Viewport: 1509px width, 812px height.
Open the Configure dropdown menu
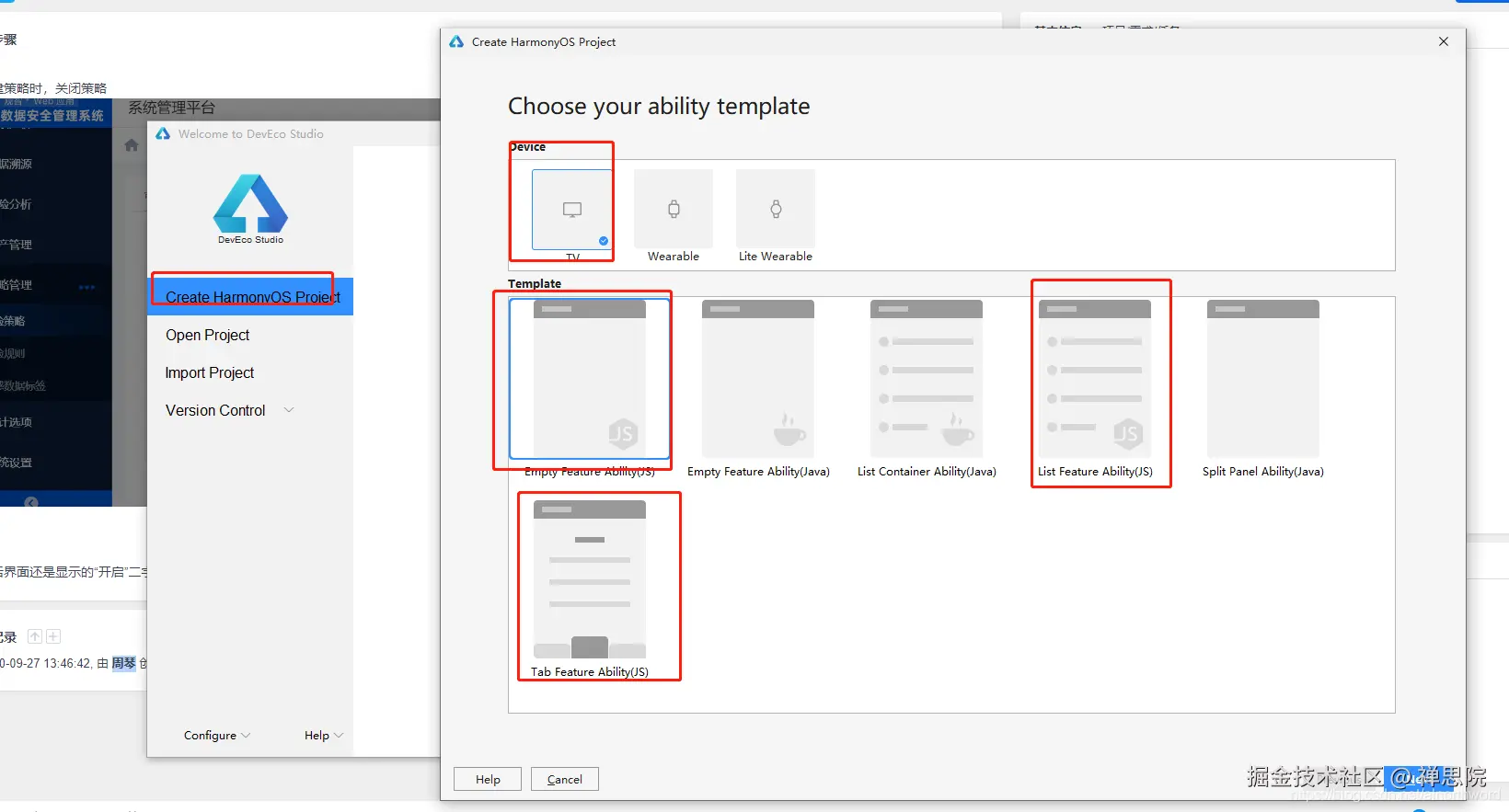[217, 736]
